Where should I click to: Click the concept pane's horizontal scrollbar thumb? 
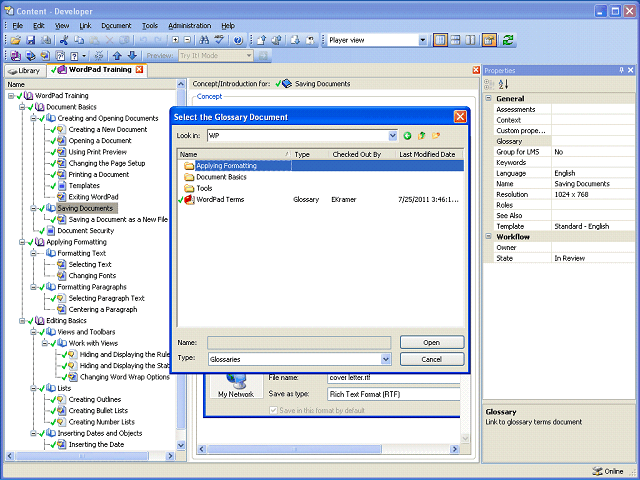tap(294, 449)
